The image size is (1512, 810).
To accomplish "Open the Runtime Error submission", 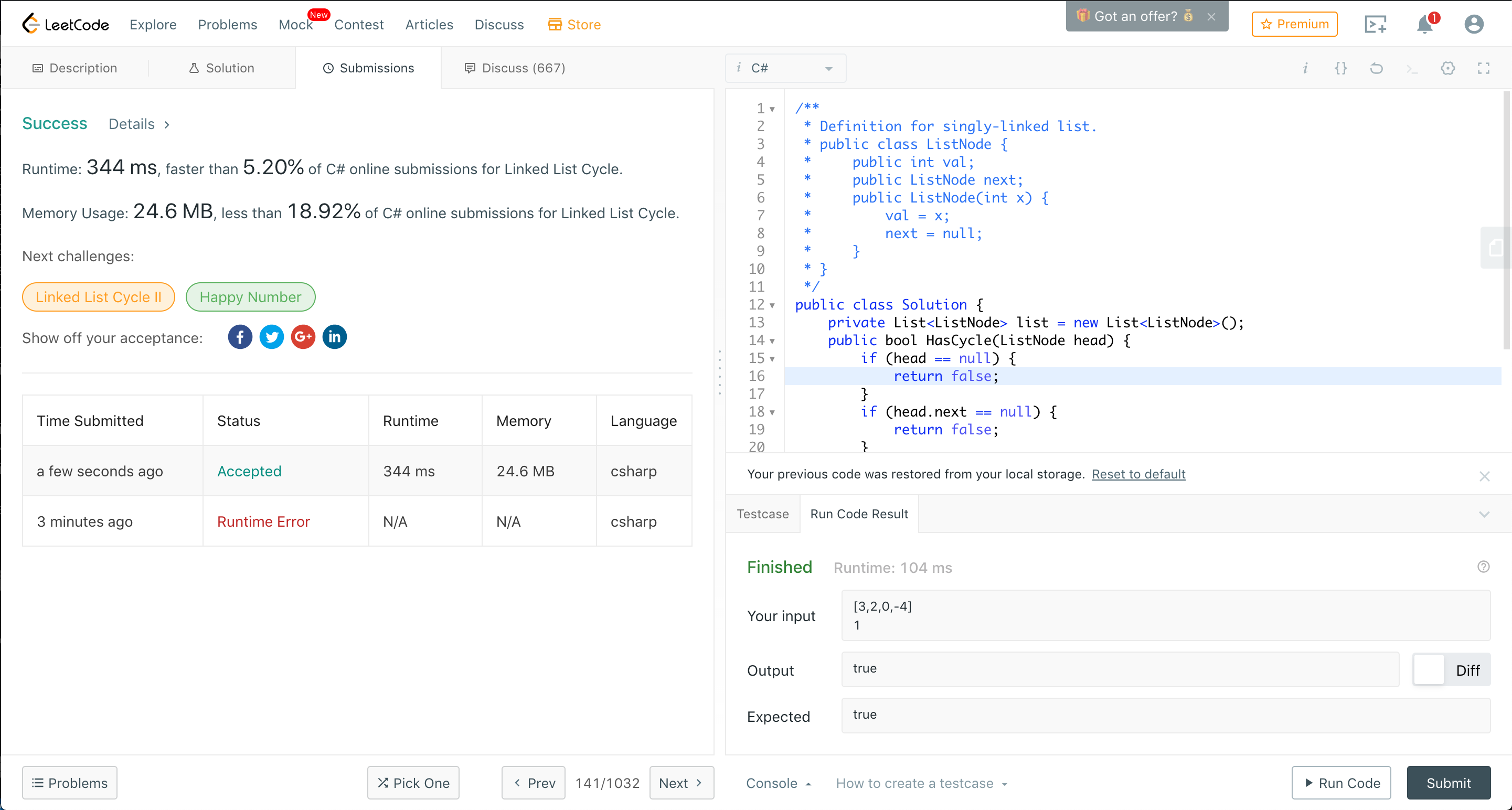I will (263, 521).
